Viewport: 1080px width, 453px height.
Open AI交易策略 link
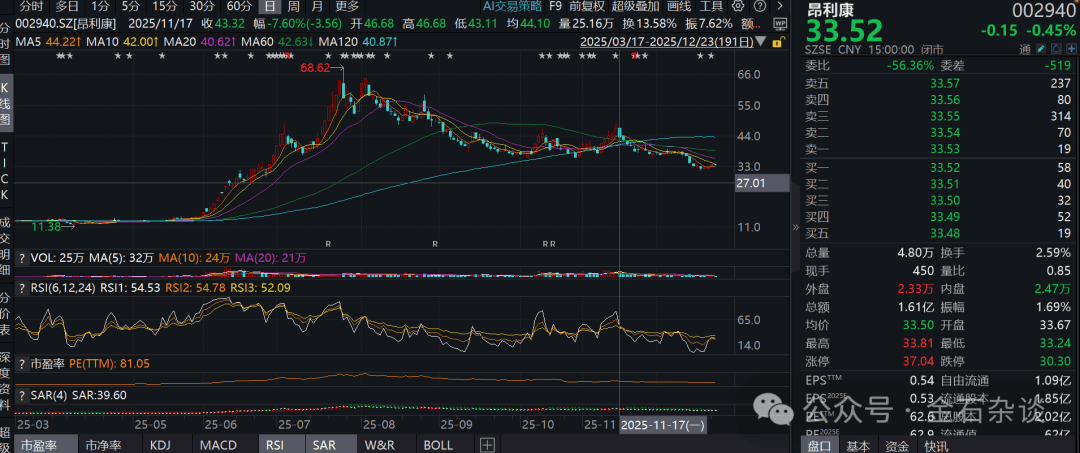[x=511, y=6]
